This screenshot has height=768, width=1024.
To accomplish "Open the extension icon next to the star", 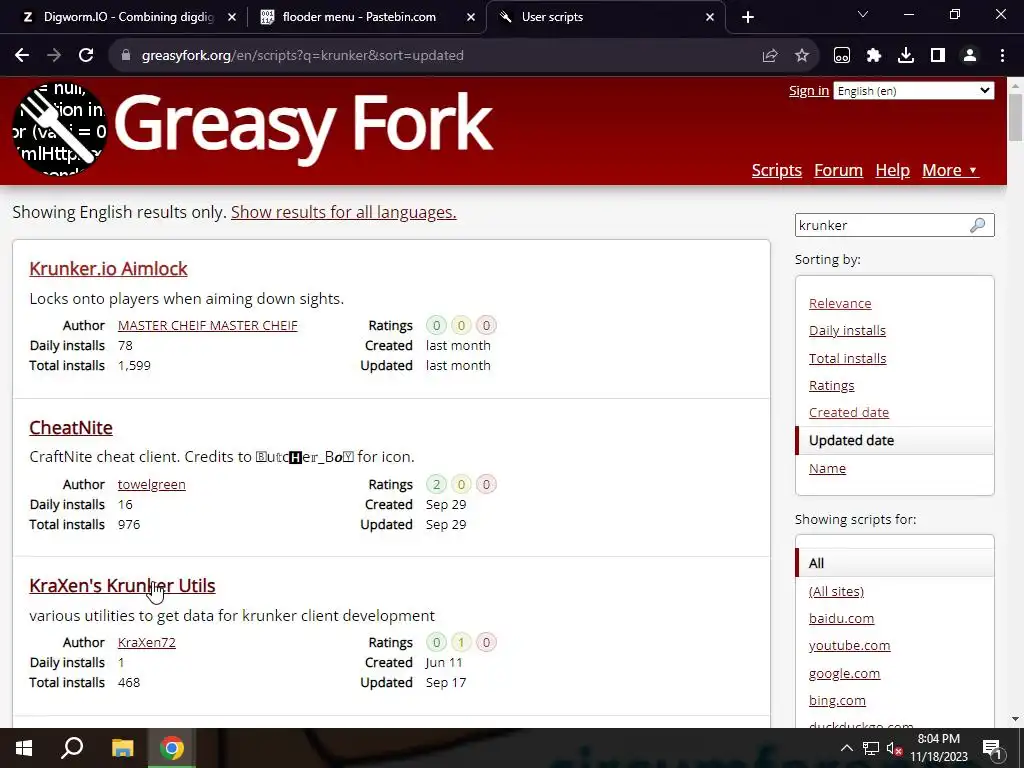I will pyautogui.click(x=842, y=56).
